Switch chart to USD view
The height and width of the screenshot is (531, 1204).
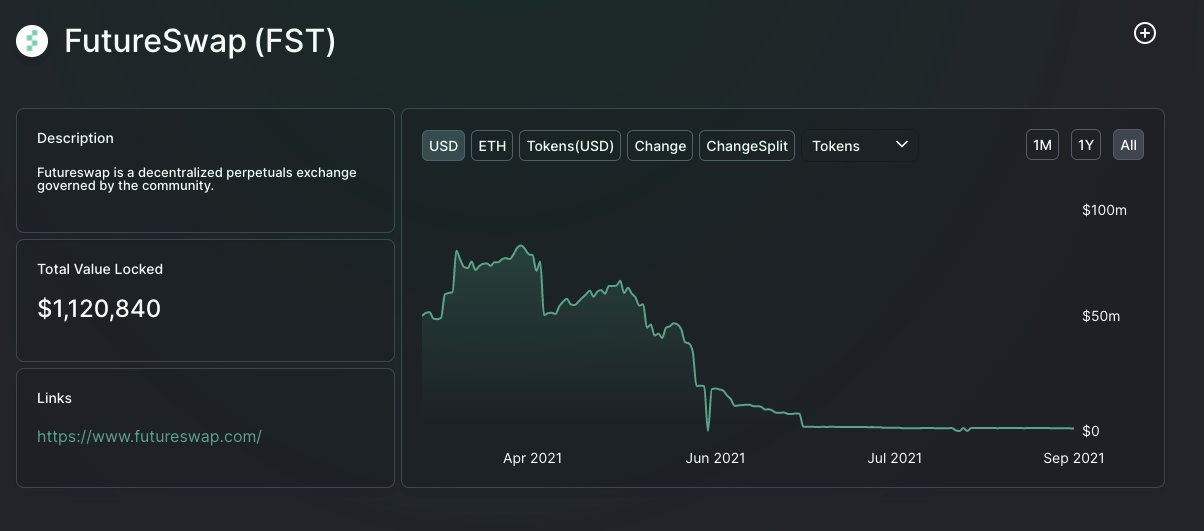(x=443, y=145)
